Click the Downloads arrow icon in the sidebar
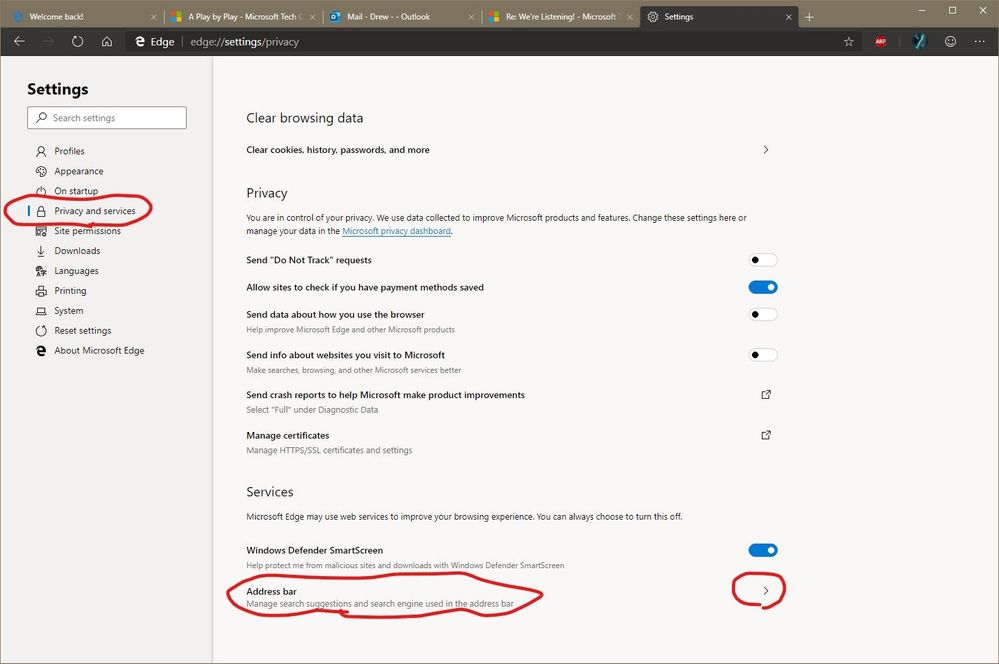This screenshot has height=664, width=999. pyautogui.click(x=41, y=250)
